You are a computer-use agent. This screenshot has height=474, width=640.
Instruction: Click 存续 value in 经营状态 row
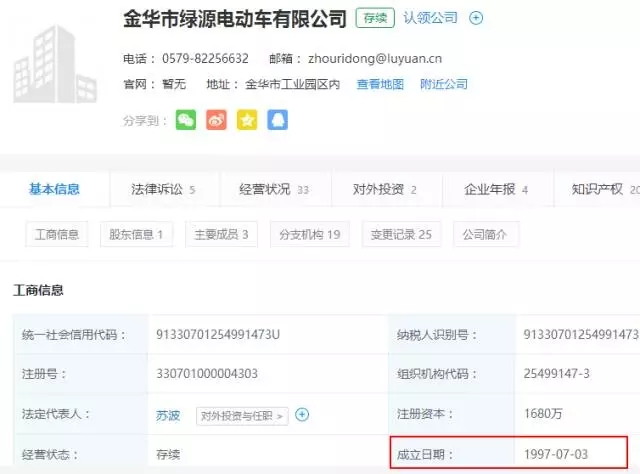coord(168,454)
